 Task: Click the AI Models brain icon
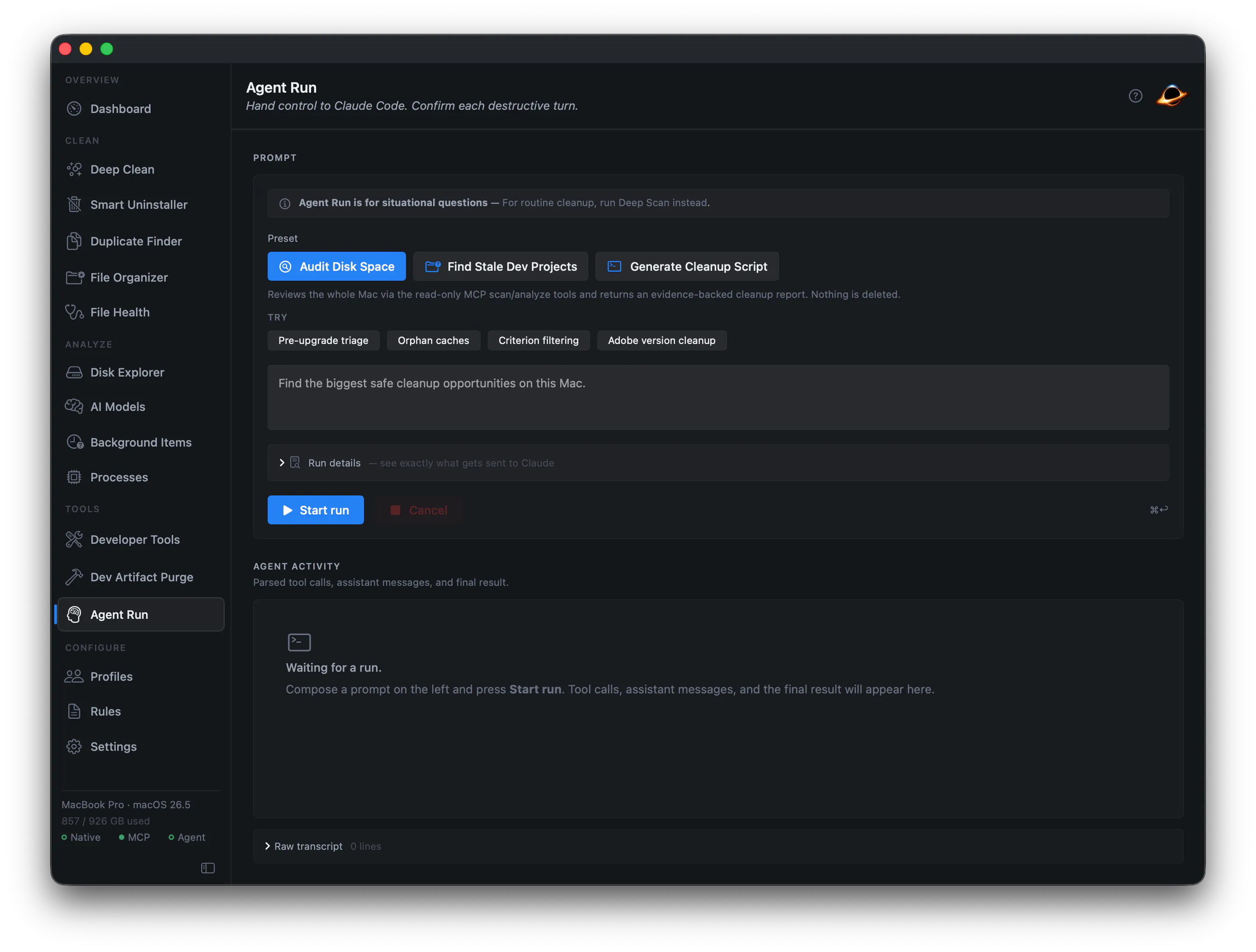coord(74,406)
